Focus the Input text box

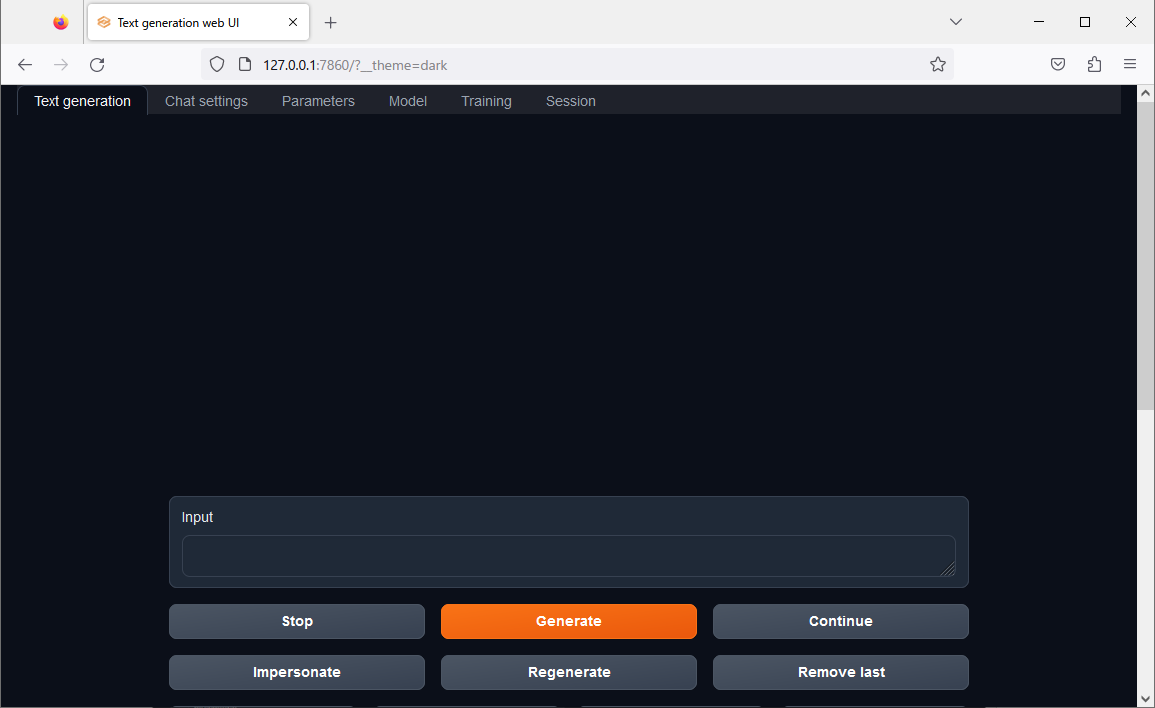[x=569, y=556]
